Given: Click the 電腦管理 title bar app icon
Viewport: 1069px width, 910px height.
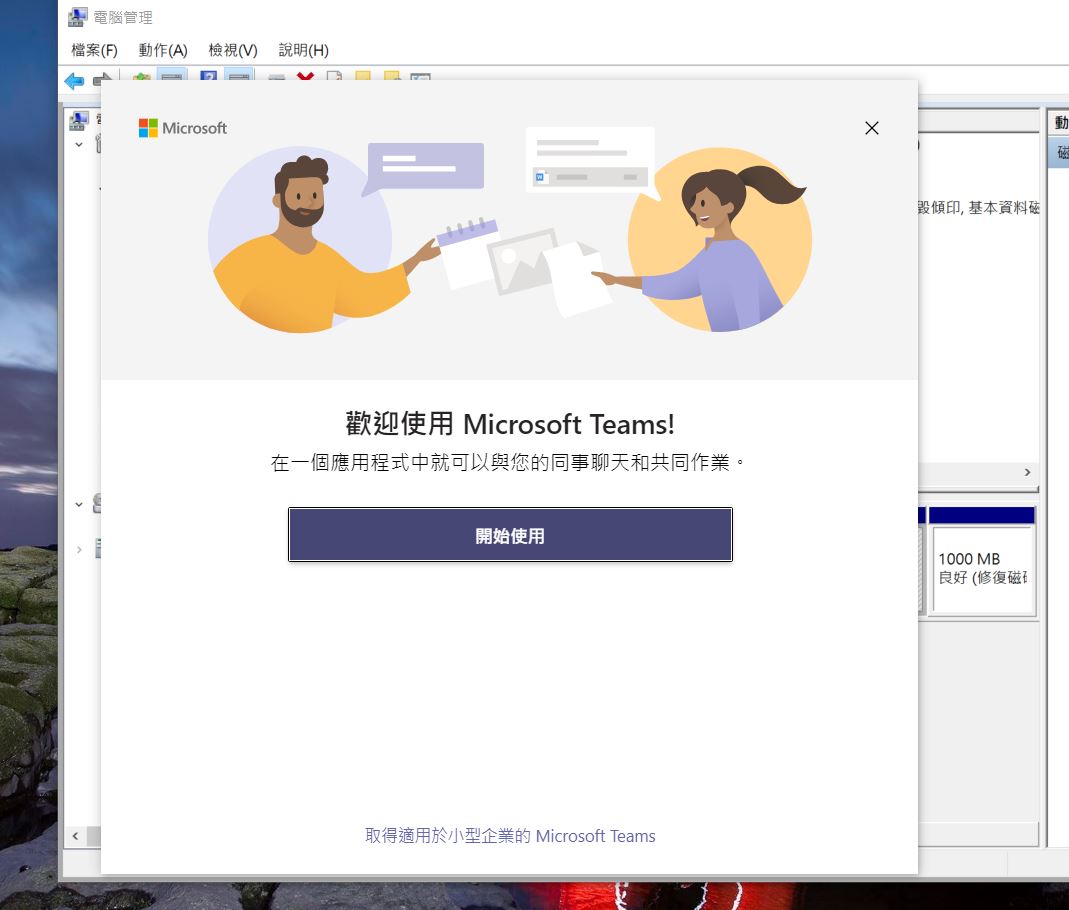Looking at the screenshot, I should [78, 17].
